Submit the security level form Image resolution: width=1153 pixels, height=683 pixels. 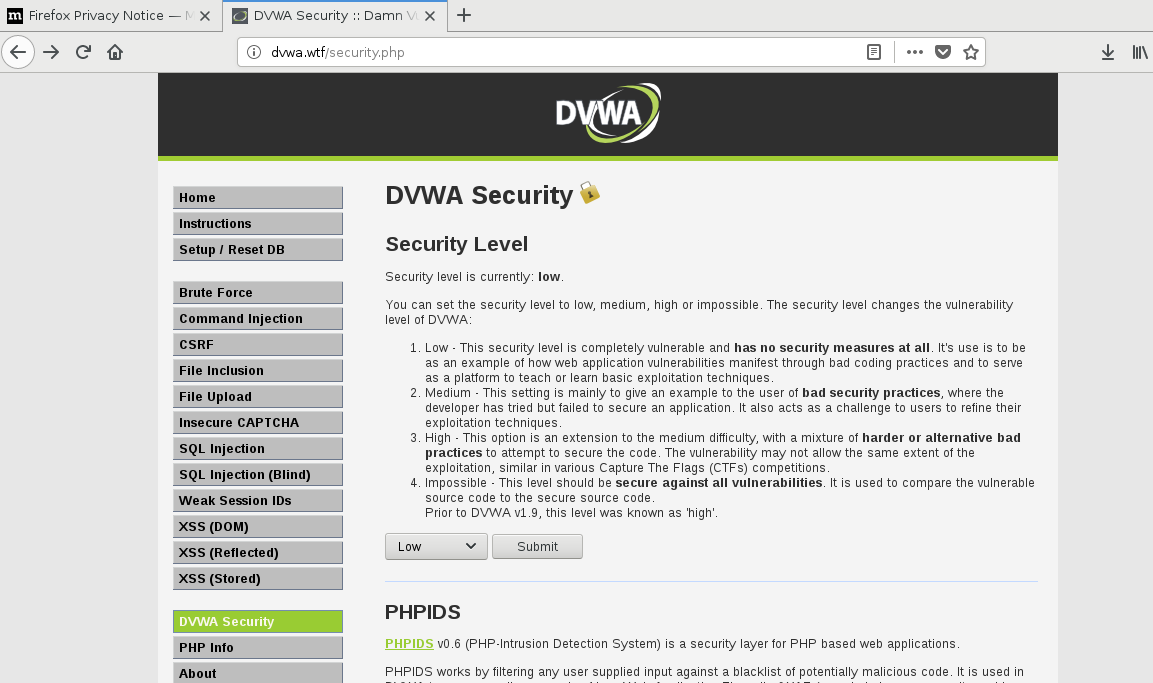538,546
